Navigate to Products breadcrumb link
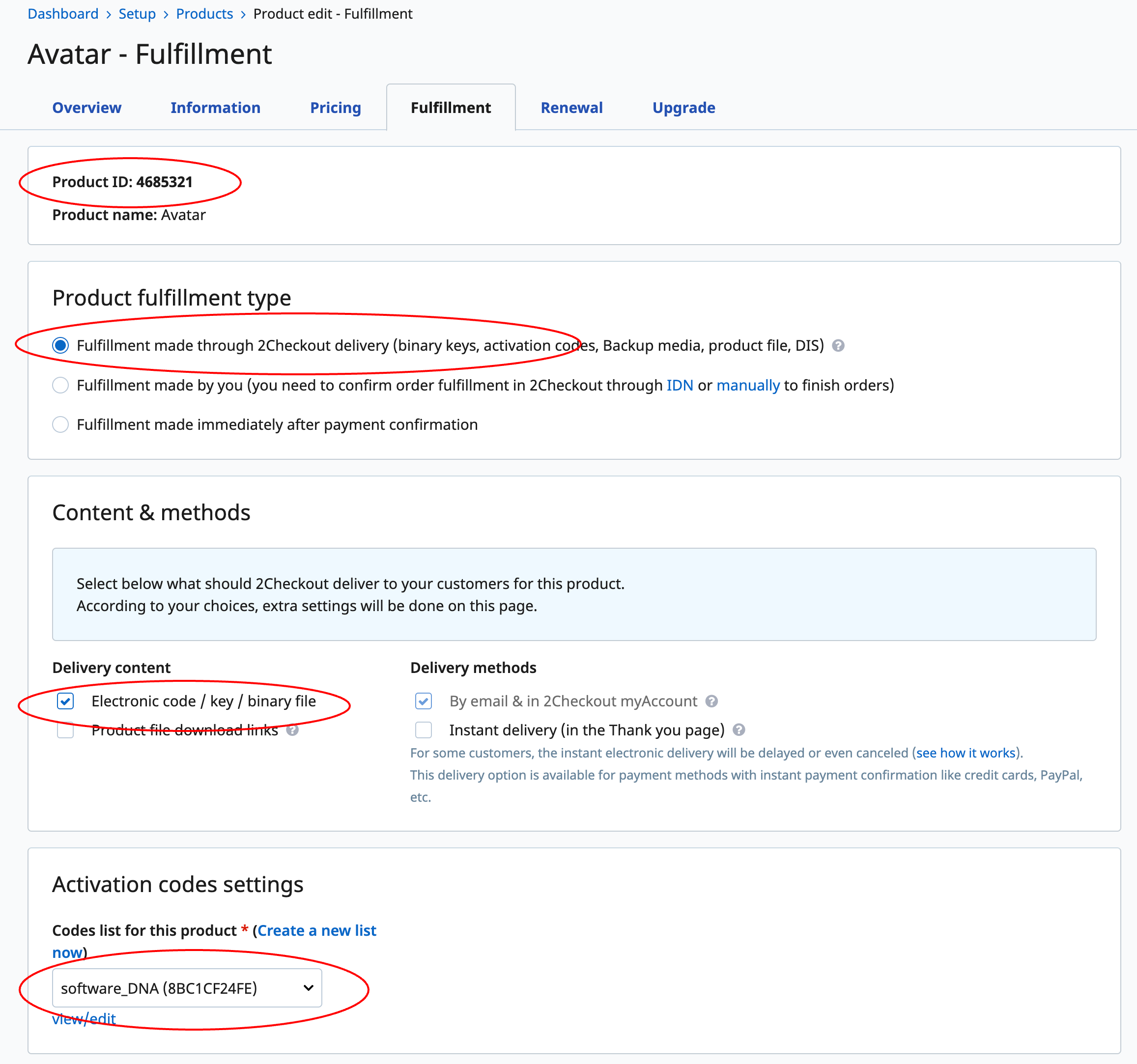This screenshot has width=1137, height=1064. click(205, 14)
